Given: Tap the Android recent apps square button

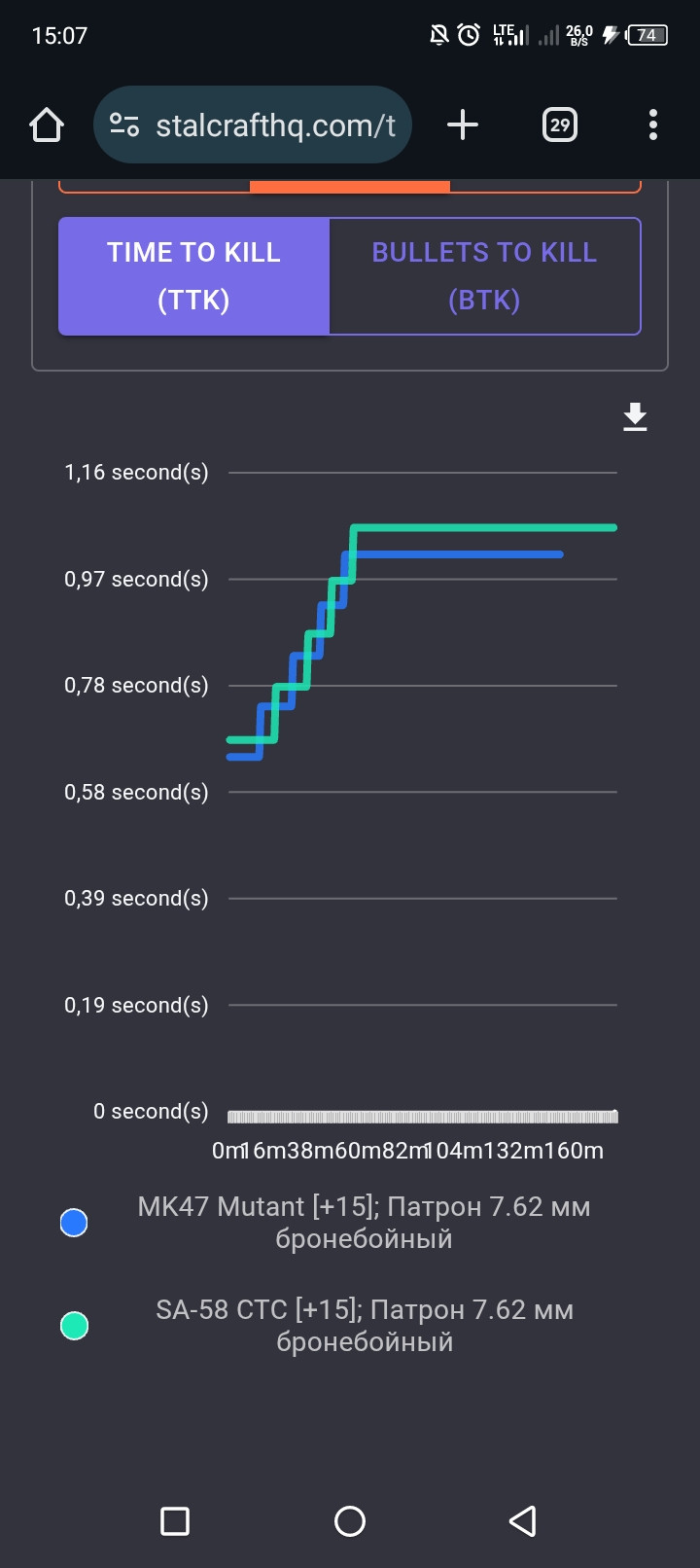Looking at the screenshot, I should (175, 1521).
